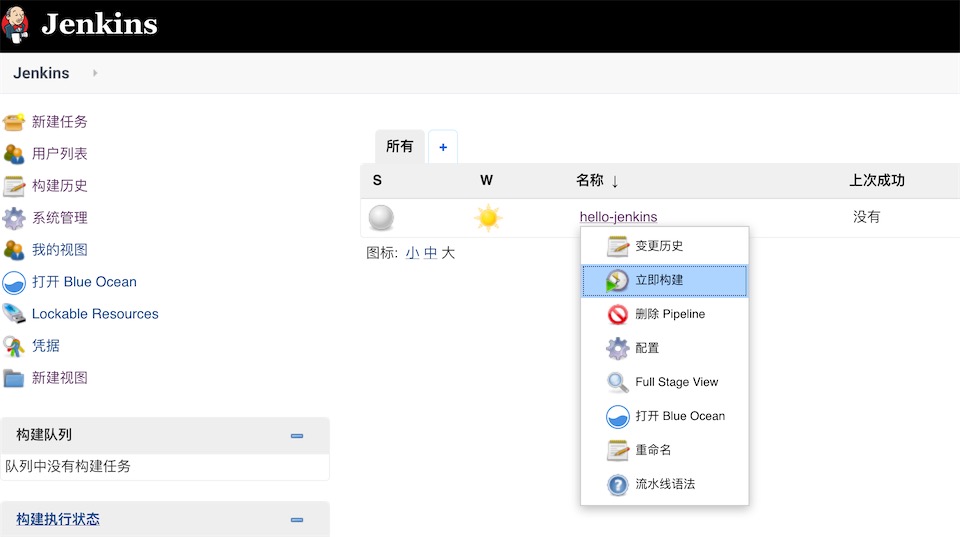The height and width of the screenshot is (537, 960).
Task: Open the sidebar 打开 Blue Ocean link
Action: click(84, 282)
